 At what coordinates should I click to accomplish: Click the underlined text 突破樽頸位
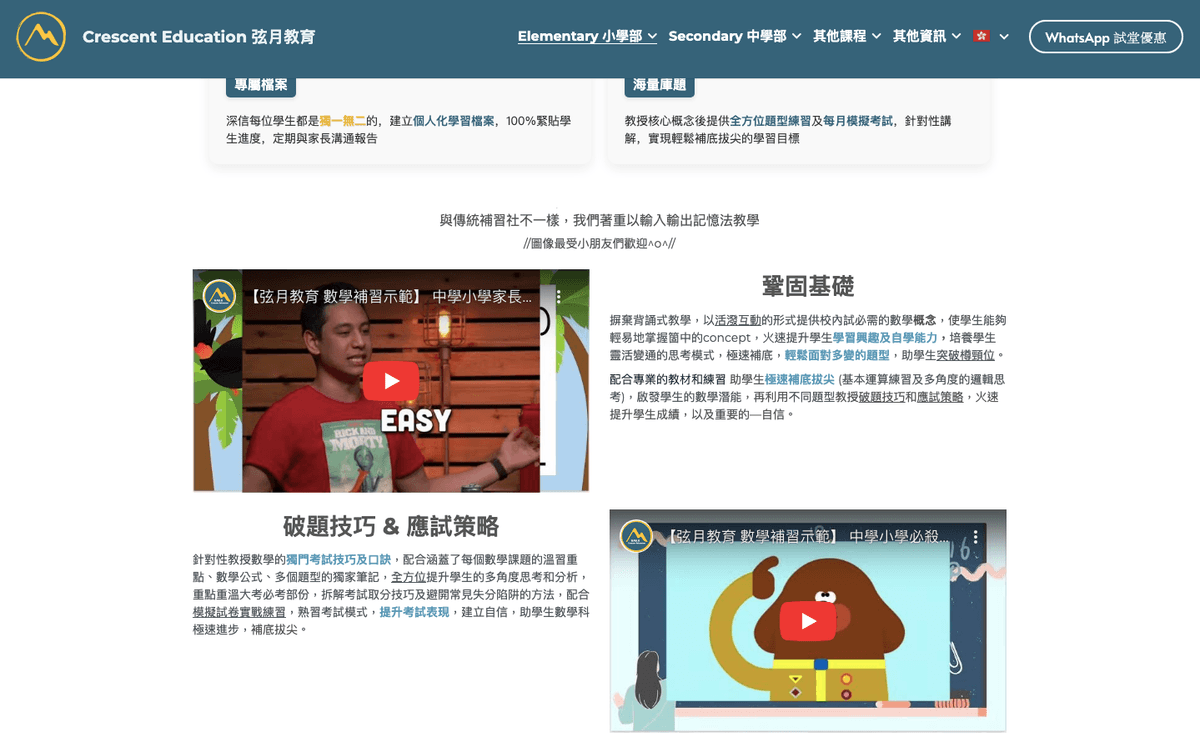(967, 355)
